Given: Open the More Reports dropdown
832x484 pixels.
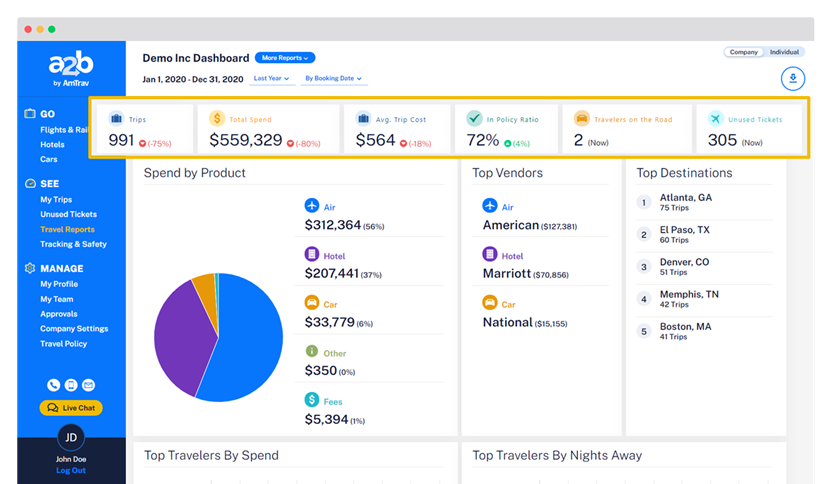Looking at the screenshot, I should pos(285,58).
